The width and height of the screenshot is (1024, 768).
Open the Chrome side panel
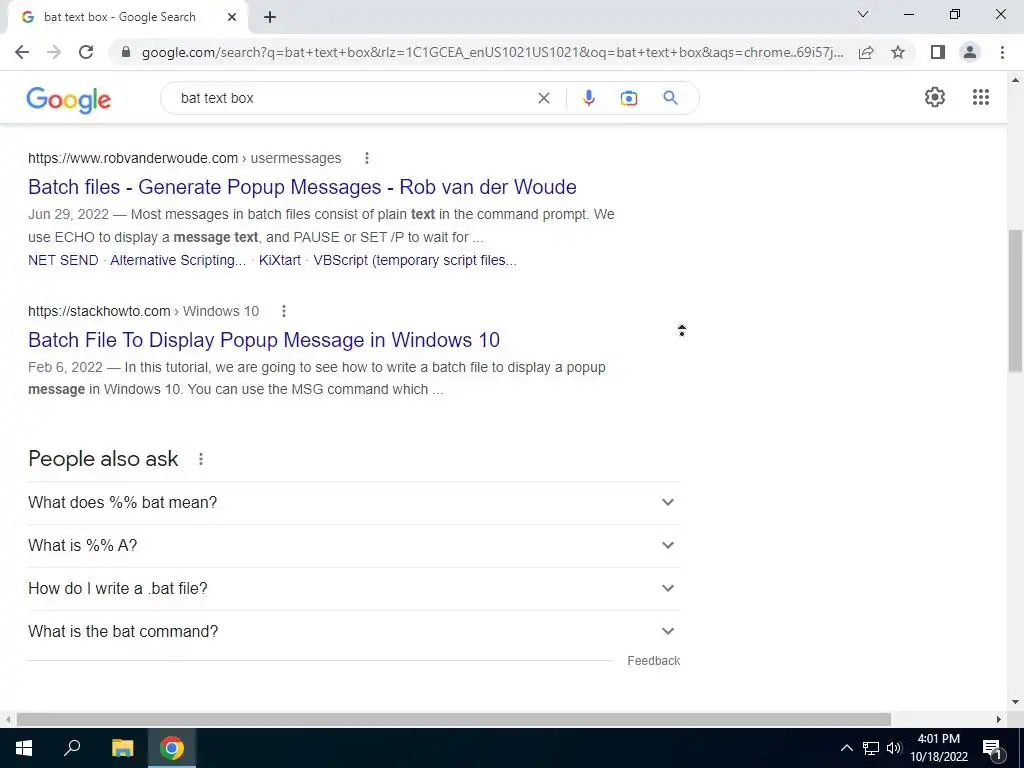pos(938,52)
